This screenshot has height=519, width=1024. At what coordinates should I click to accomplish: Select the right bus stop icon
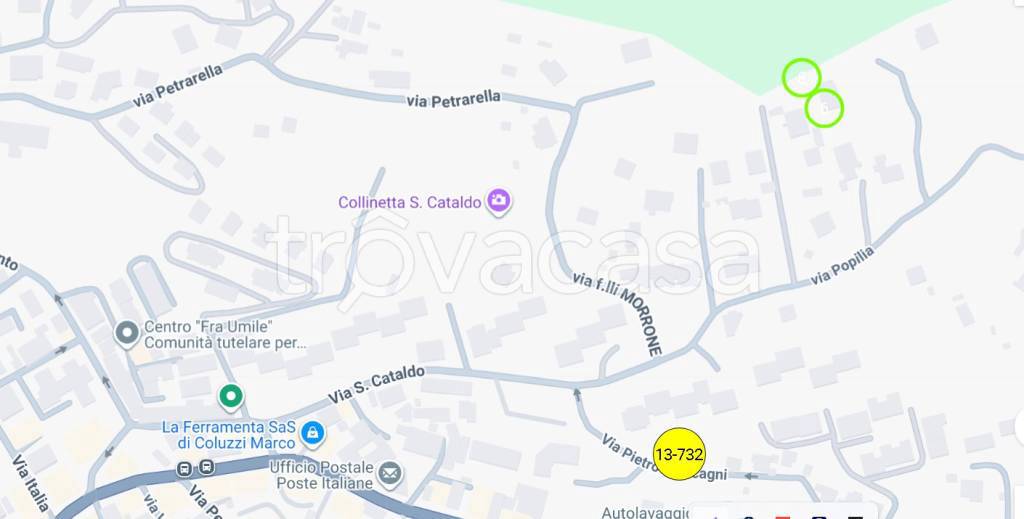[206, 467]
